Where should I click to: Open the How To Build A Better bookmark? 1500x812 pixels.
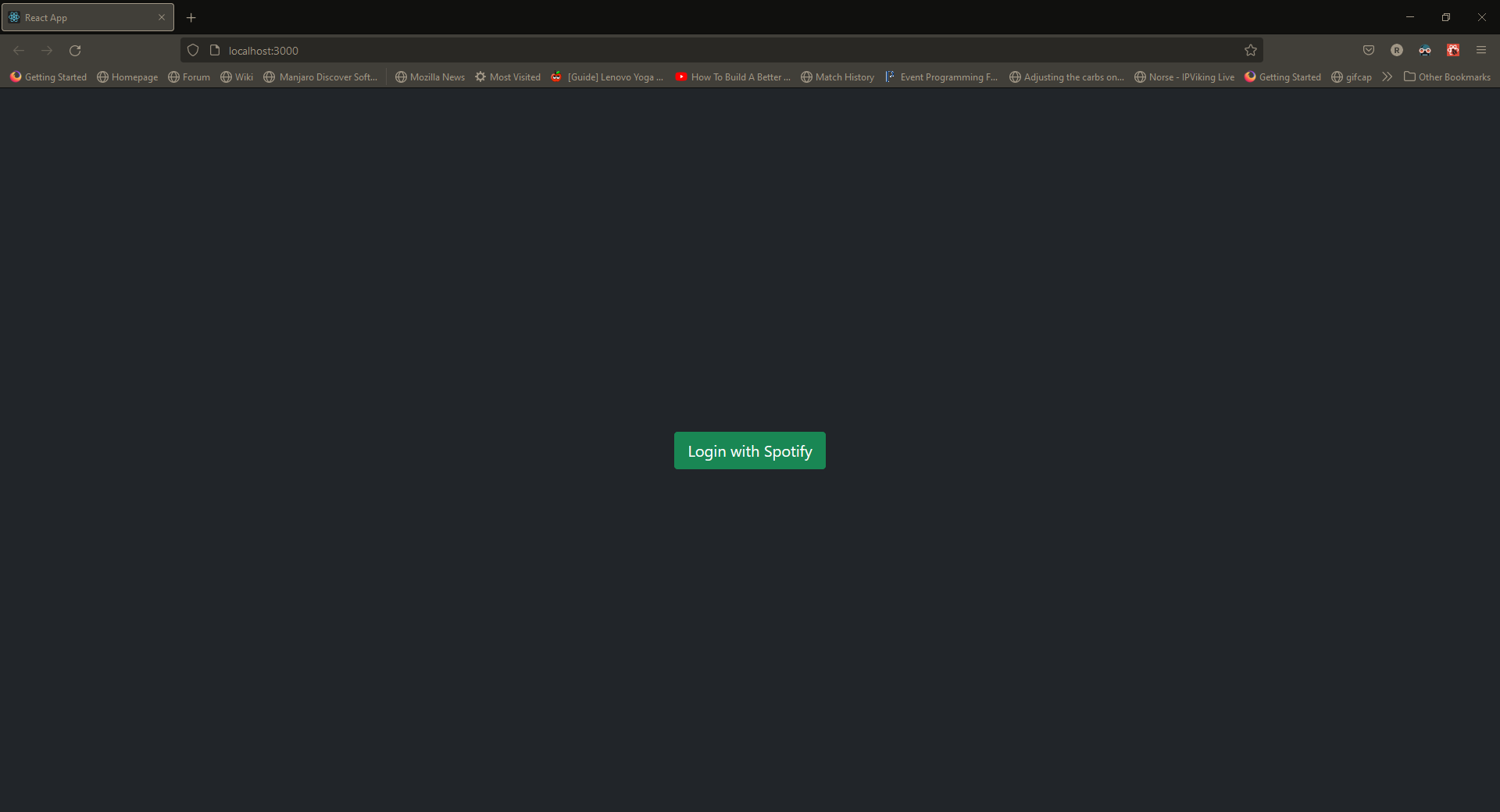click(733, 77)
